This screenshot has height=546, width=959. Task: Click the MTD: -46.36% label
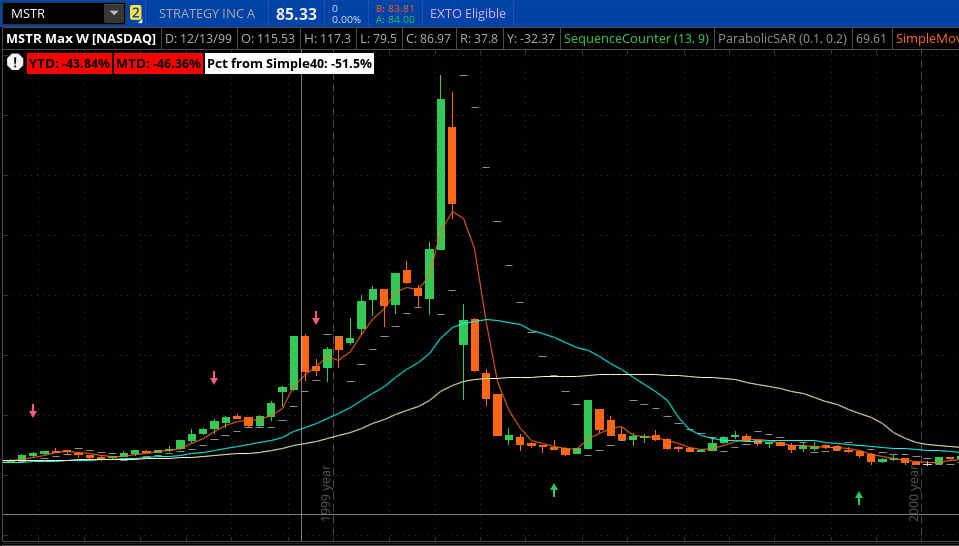tap(158, 64)
